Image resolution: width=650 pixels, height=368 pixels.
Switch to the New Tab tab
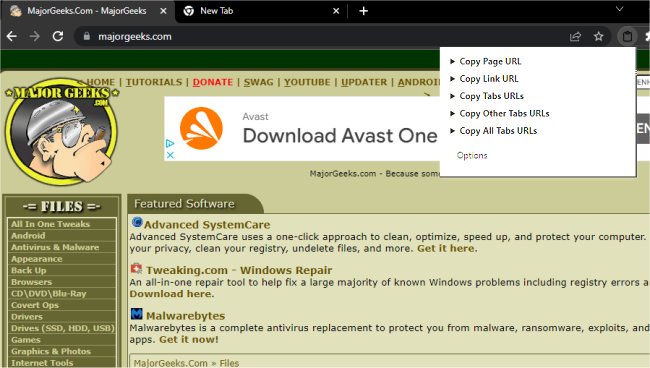[x=261, y=11]
